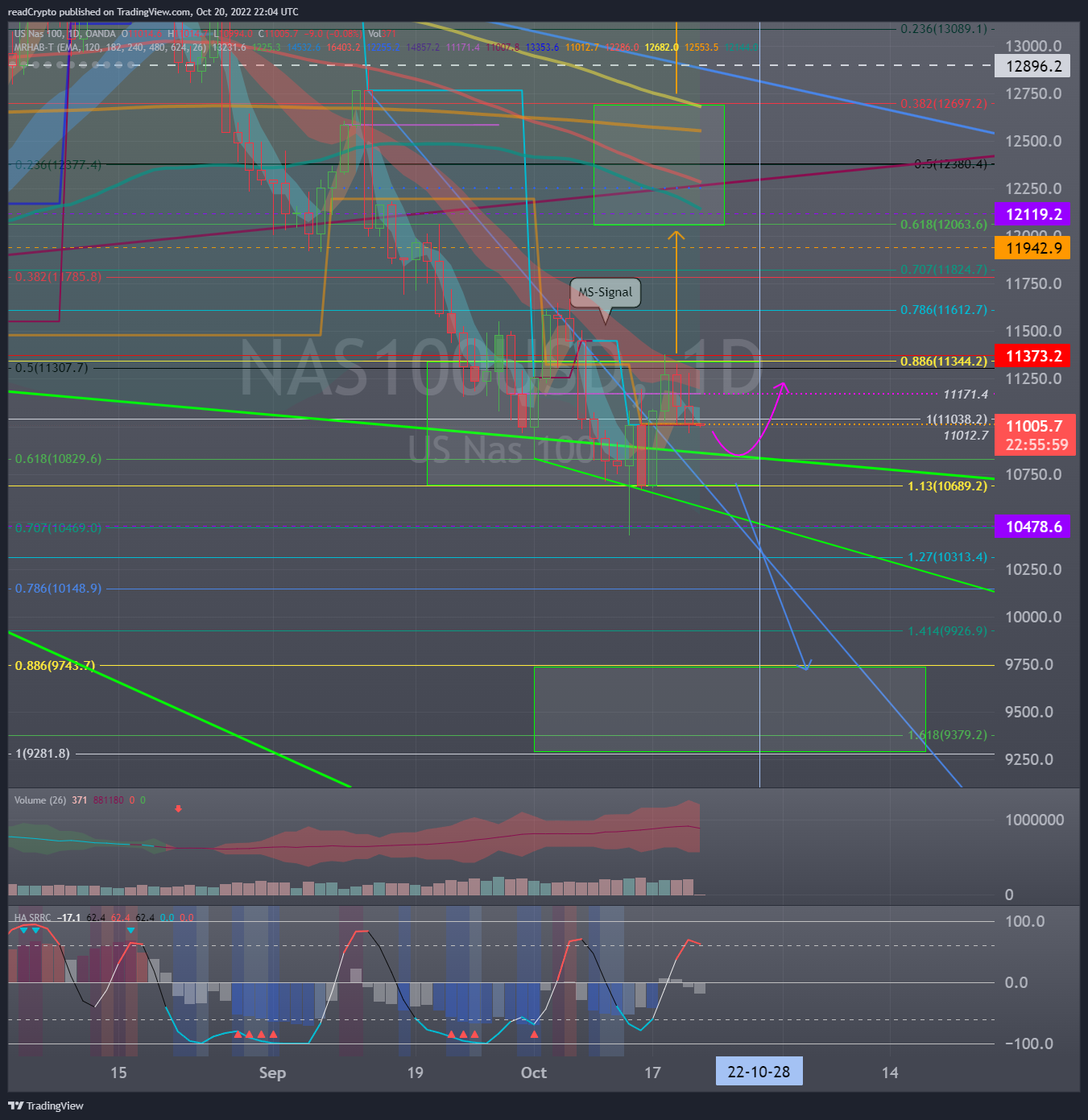The width and height of the screenshot is (1088, 1120).
Task: Click the red arrow in Volume pane
Action: [178, 808]
